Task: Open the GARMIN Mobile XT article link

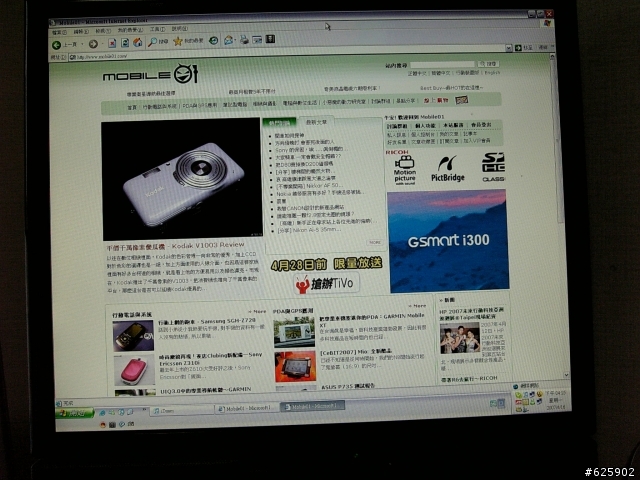Action: [371, 320]
